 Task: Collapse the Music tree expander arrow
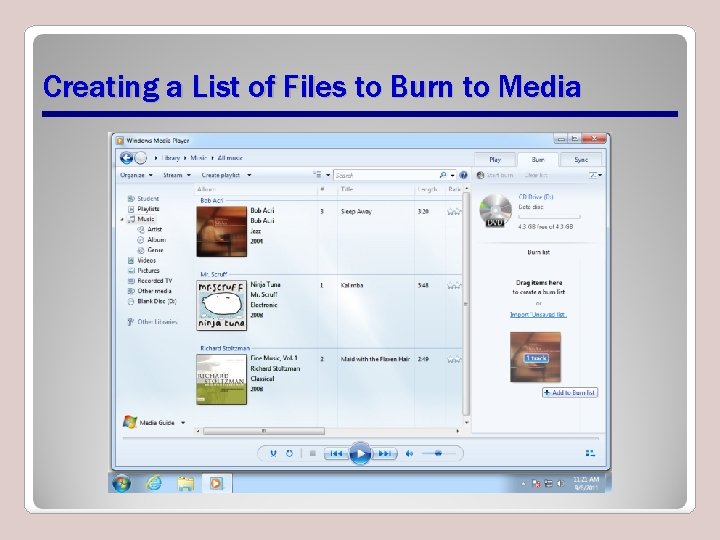122,219
